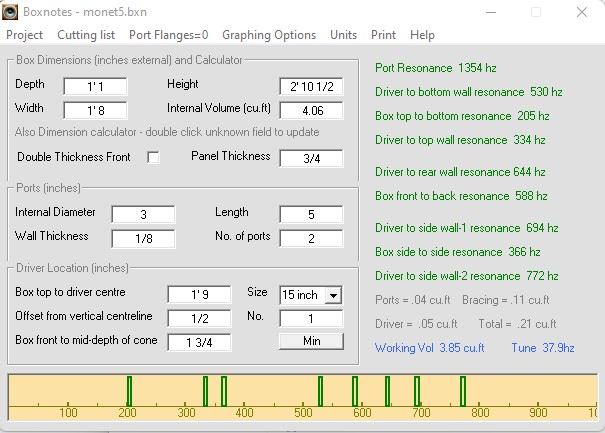This screenshot has width=605, height=433.
Task: Open the Help menu
Action: [422, 35]
